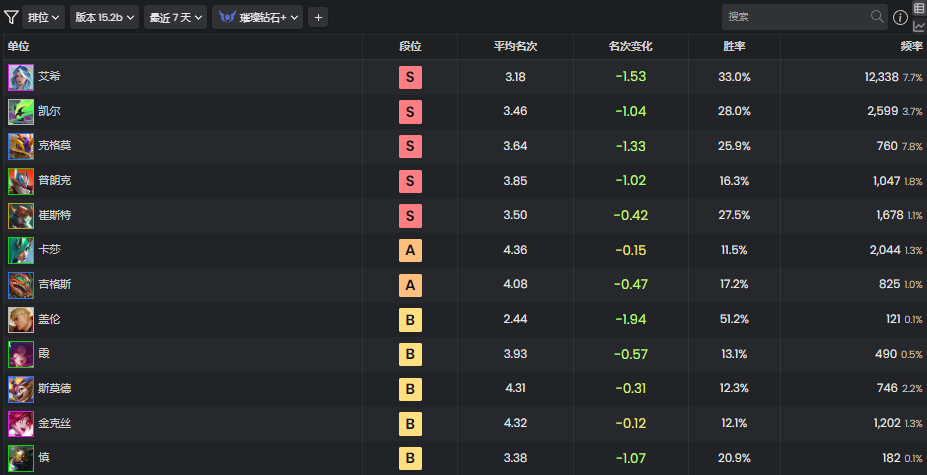Screen dimensions: 927x475
Task: Click the placement change -1.94
Action: 630,319
